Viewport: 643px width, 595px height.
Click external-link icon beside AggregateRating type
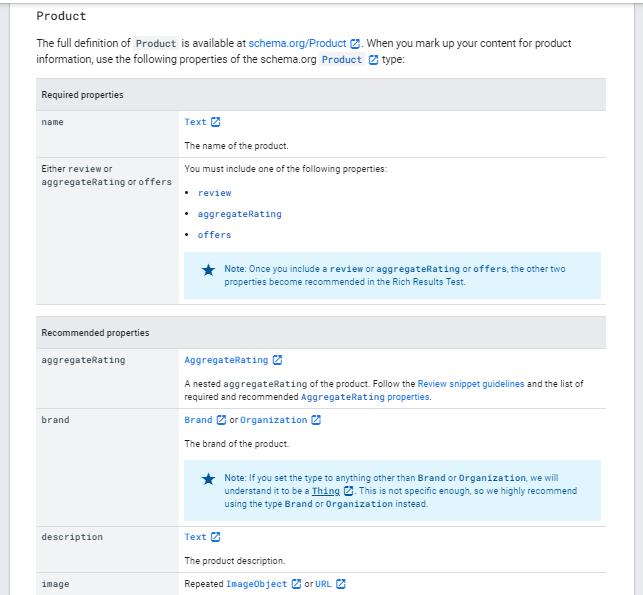(277, 360)
